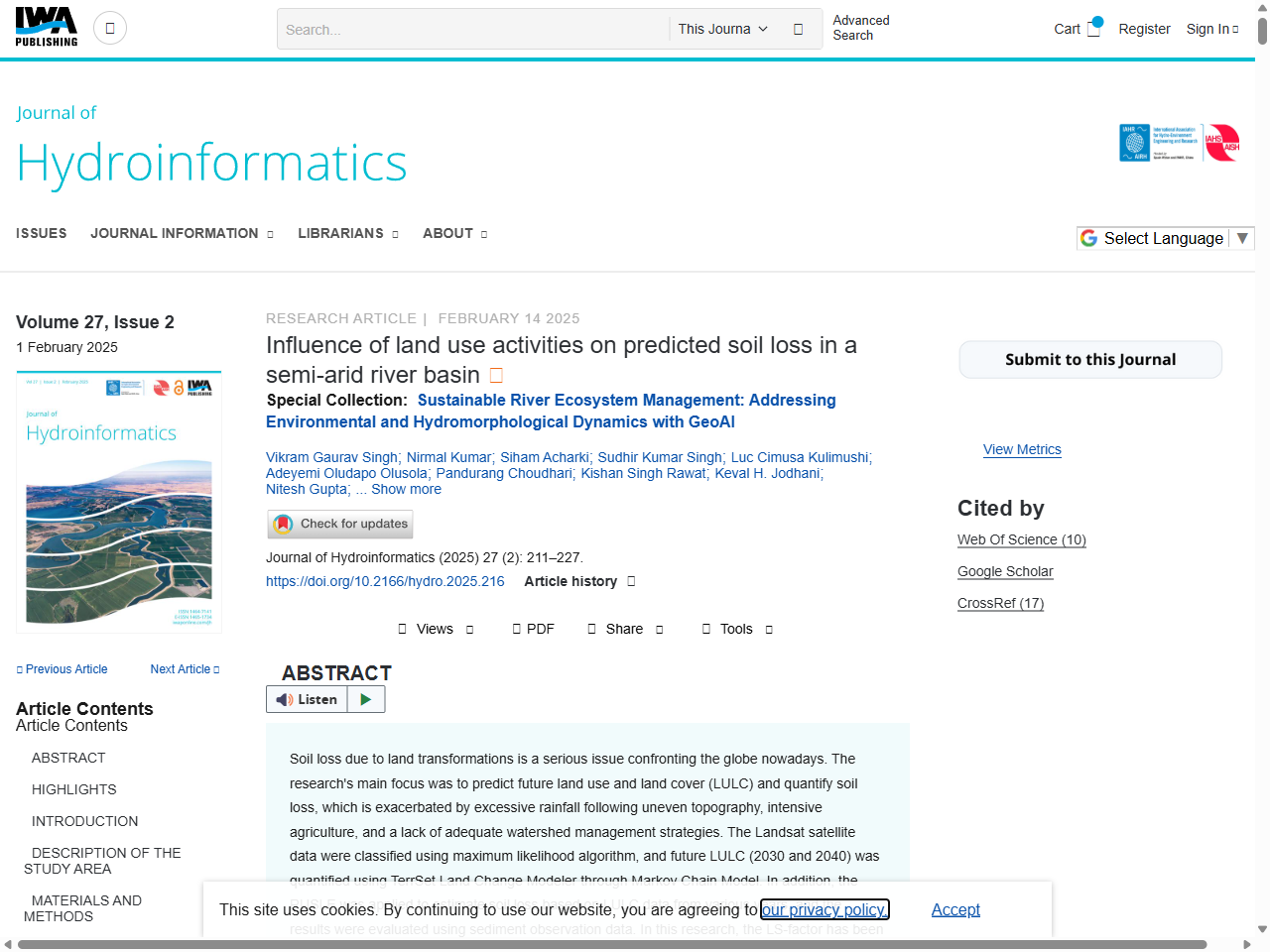
Task: Open author Kishan Singh Rawat
Action: [x=644, y=473]
